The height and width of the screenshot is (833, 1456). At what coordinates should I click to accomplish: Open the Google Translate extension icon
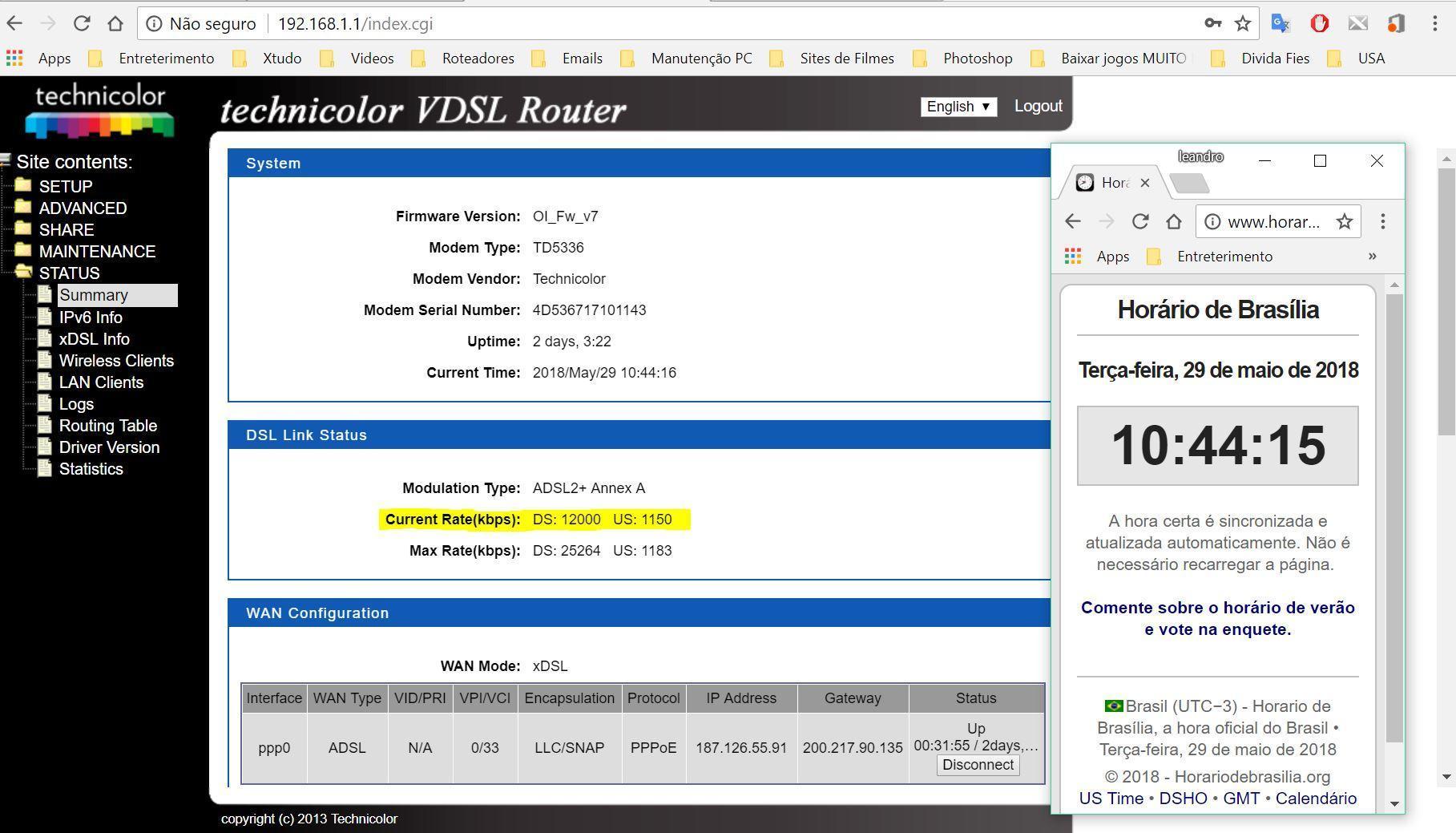pyautogui.click(x=1281, y=23)
